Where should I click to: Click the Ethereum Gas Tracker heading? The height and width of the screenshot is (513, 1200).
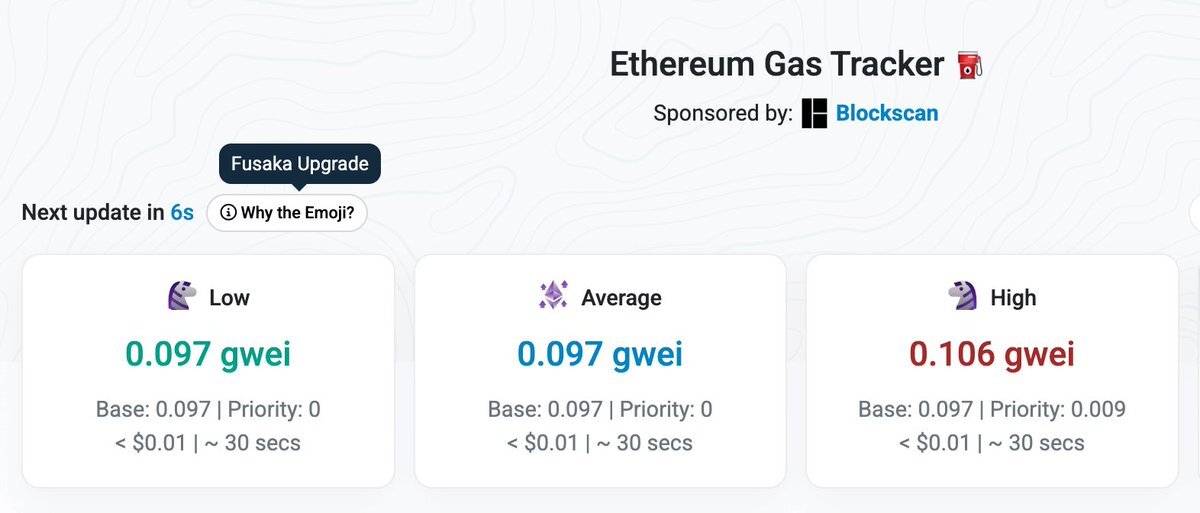777,65
